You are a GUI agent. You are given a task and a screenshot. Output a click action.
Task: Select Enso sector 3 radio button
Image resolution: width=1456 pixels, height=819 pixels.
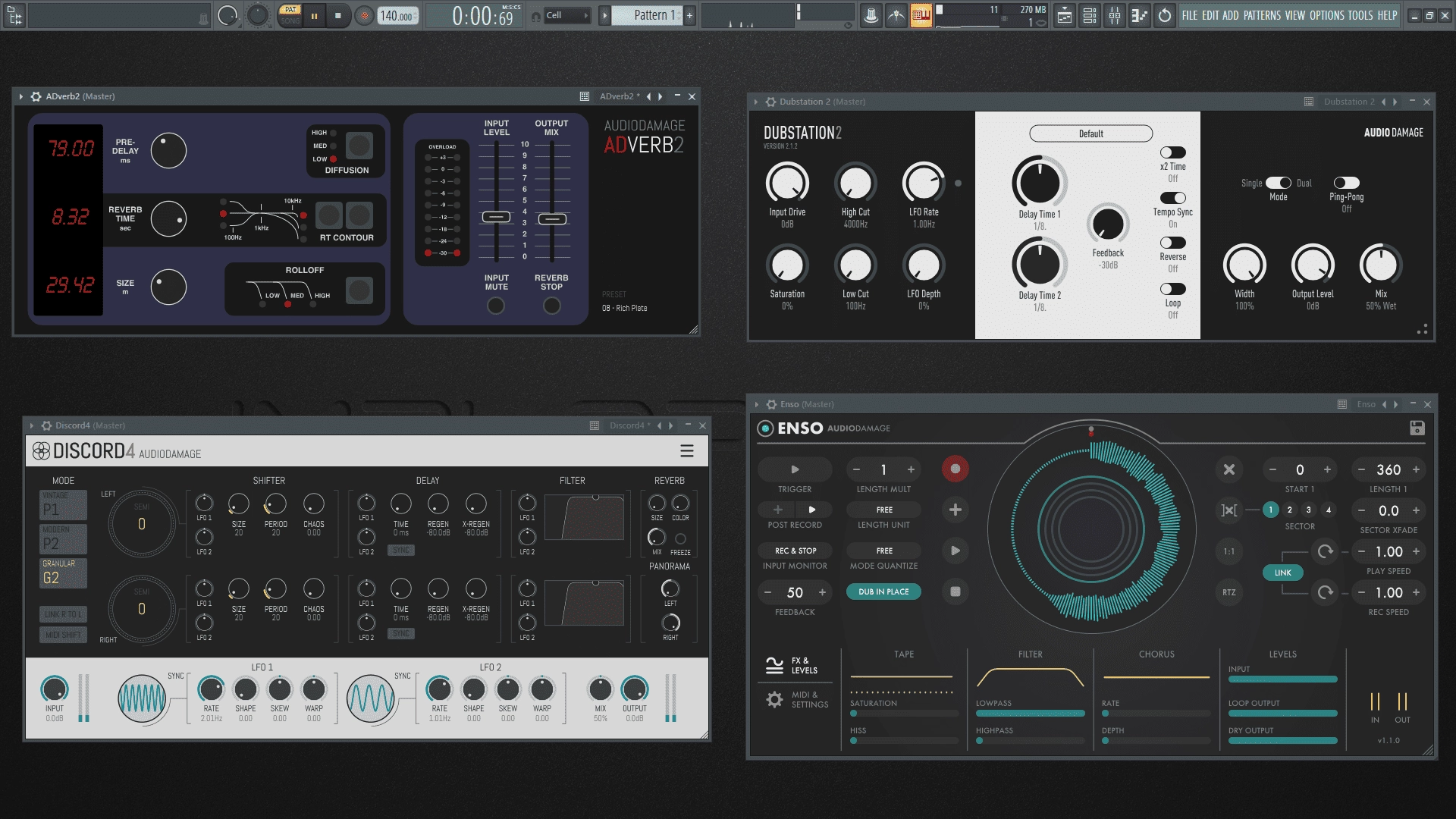tap(1309, 510)
